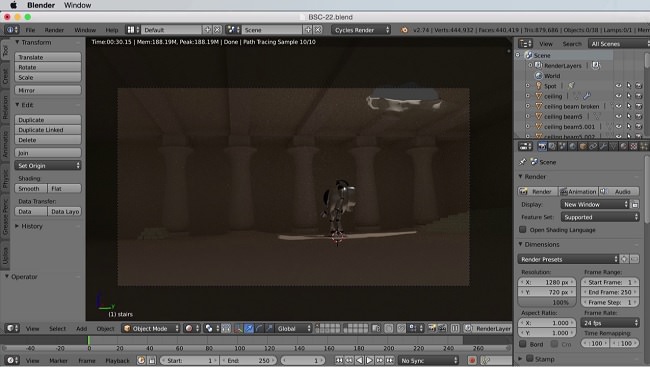
Task: Toggle visibility eye for Spot object
Action: coord(618,86)
